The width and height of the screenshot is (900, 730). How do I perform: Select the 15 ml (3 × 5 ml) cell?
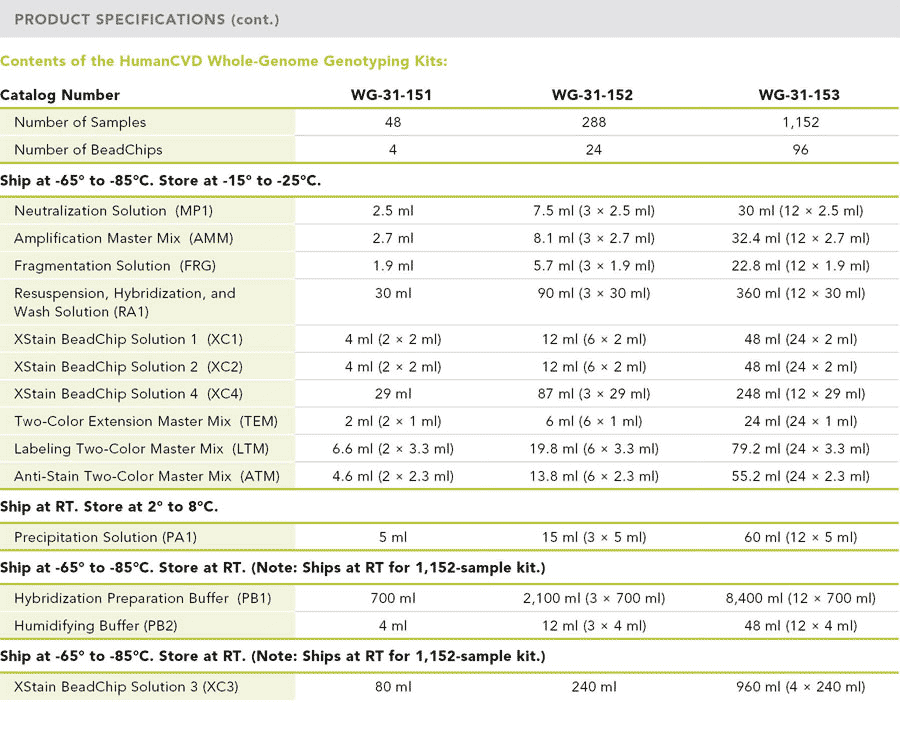593,537
